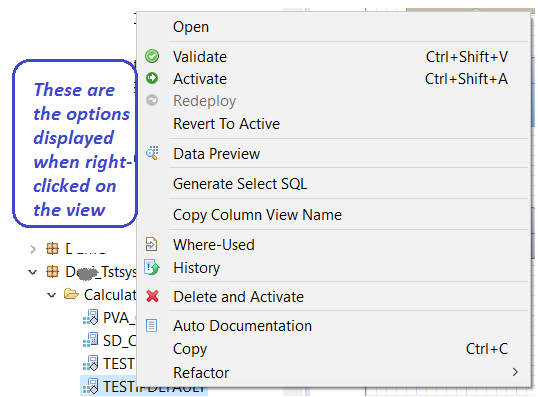Expand the collapsed package node
The image size is (538, 397).
33,249
